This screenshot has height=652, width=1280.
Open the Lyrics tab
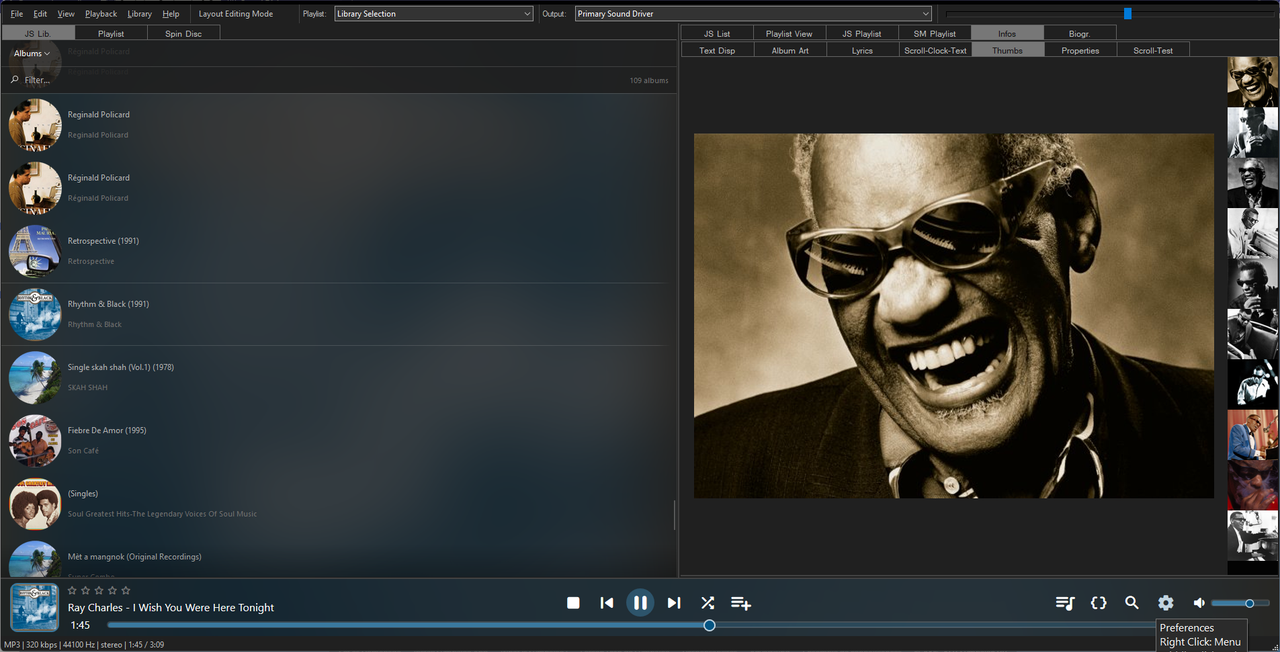862,50
